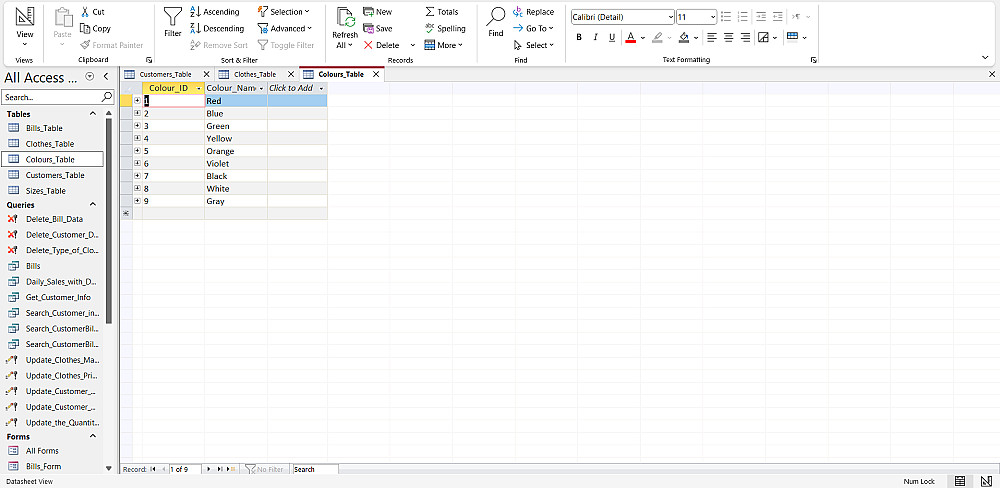Click the record Search box
The height and width of the screenshot is (488, 1000).
pos(315,470)
